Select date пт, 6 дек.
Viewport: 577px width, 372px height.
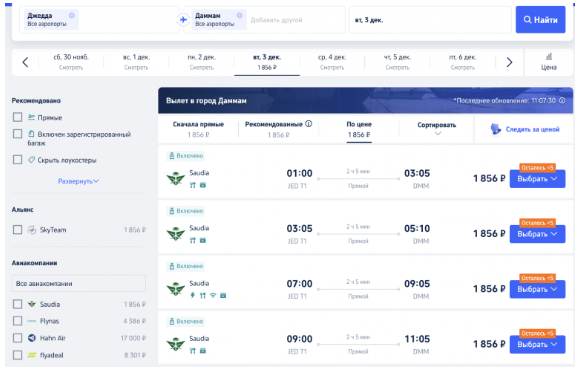click(x=463, y=62)
